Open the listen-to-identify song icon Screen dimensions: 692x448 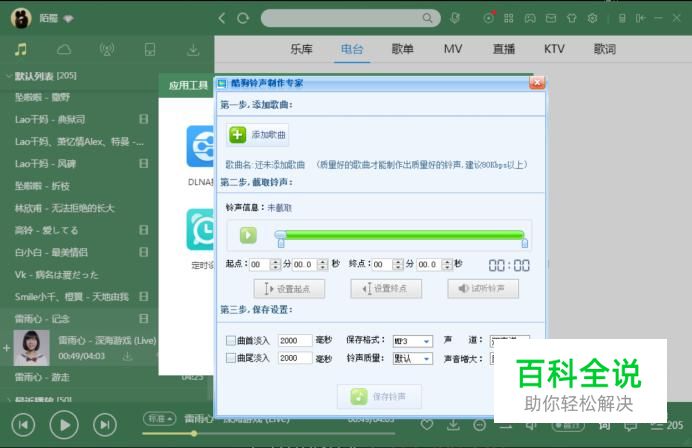[455, 18]
